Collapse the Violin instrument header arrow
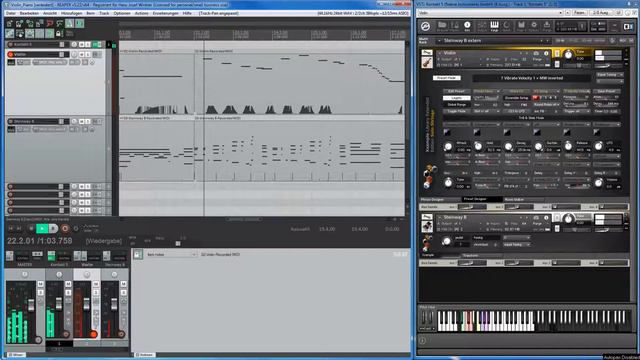The height and width of the screenshot is (360, 640). pos(439,53)
